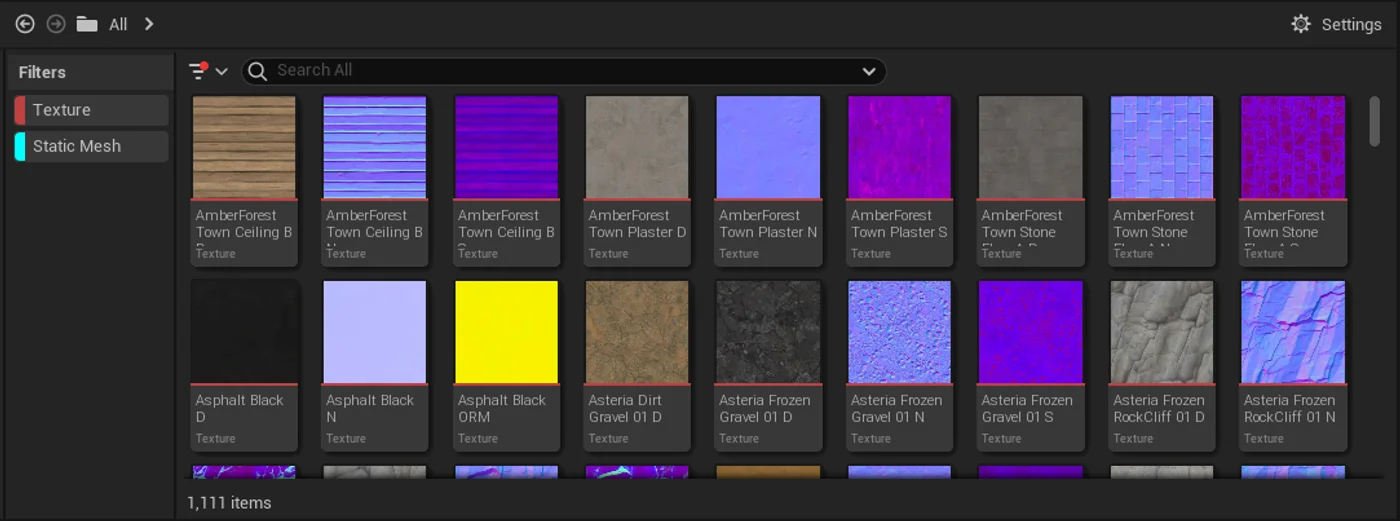Expand the chevron after the All breadcrumb
This screenshot has height=521, width=1400.
click(149, 24)
